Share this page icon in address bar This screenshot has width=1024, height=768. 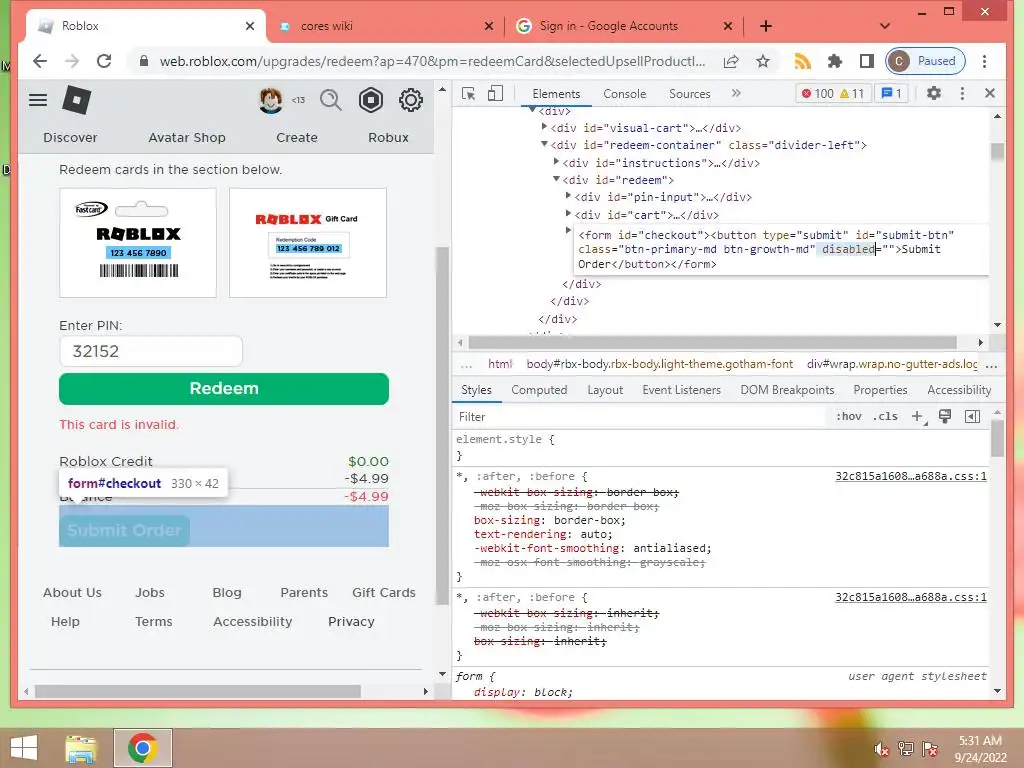[x=731, y=61]
